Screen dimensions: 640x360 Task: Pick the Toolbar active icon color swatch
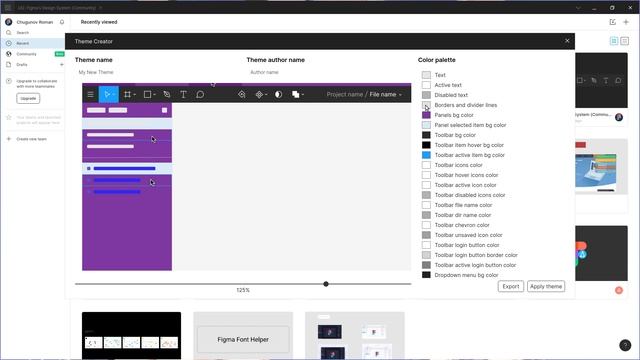coord(426,185)
